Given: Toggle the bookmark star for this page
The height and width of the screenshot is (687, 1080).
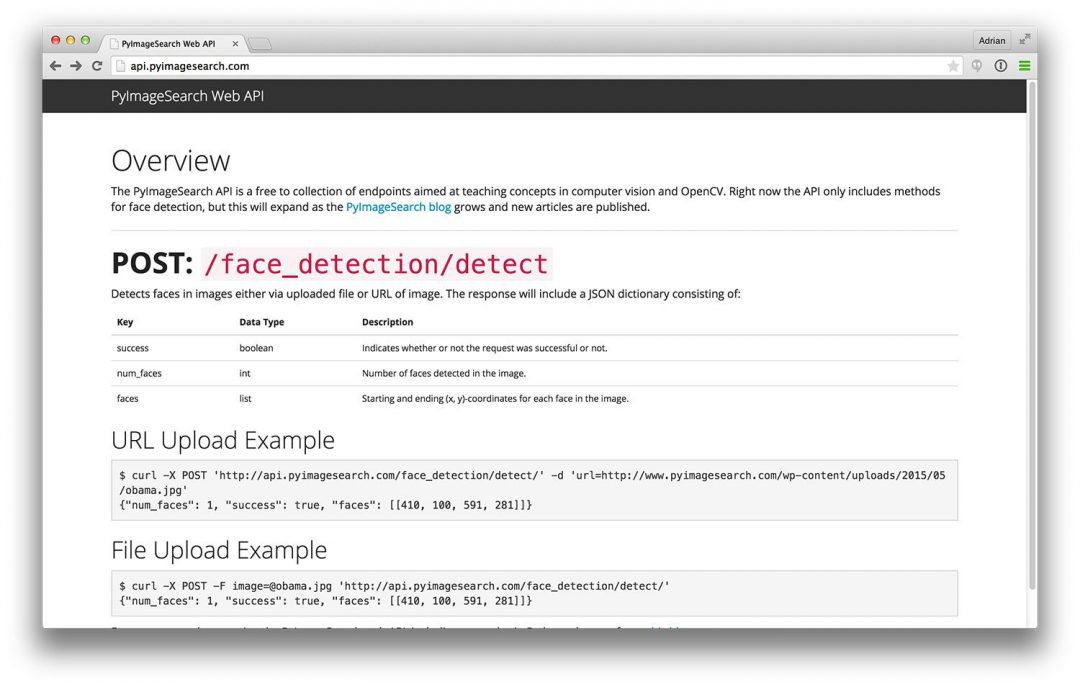Looking at the screenshot, I should point(953,65).
